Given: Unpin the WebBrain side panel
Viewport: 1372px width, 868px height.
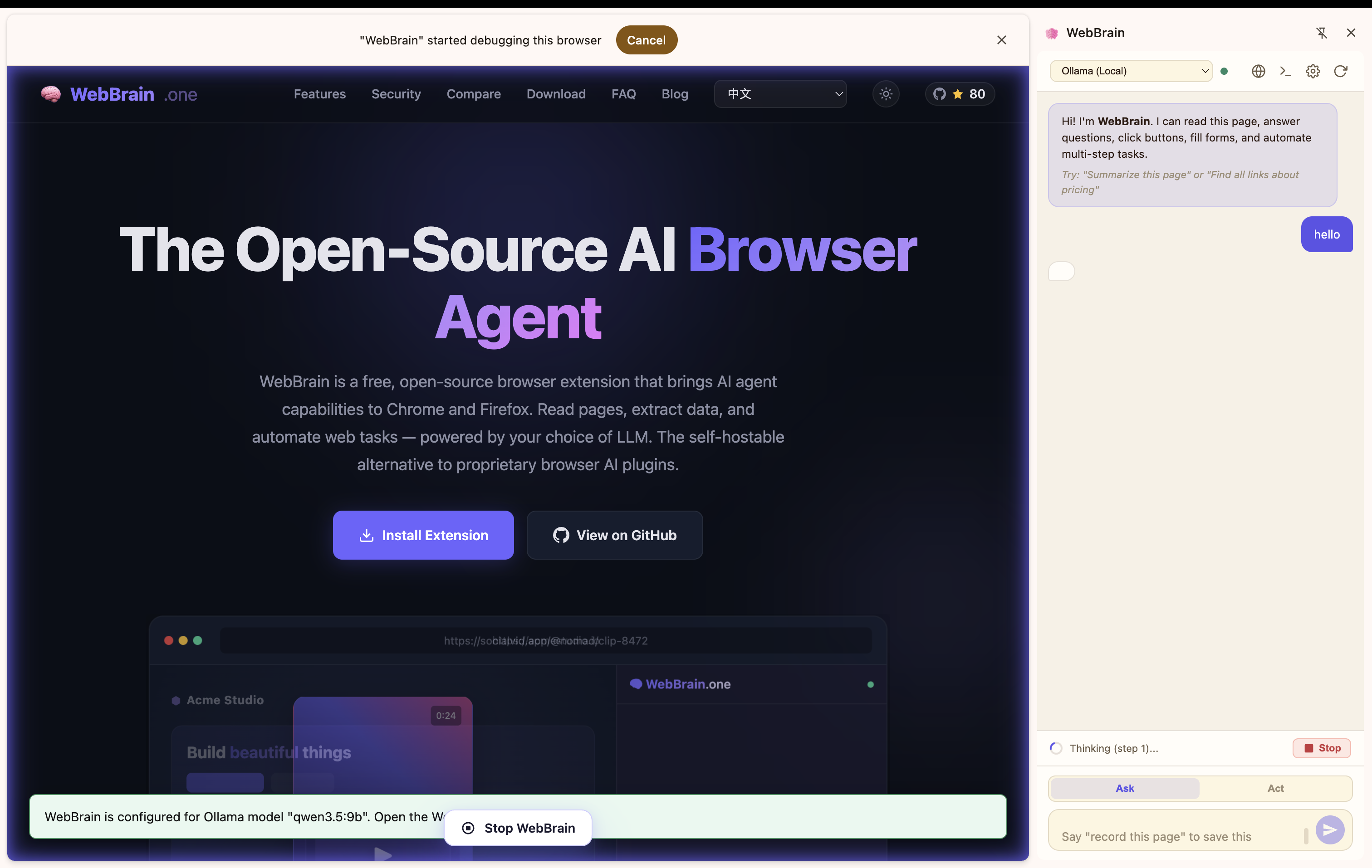Looking at the screenshot, I should click(x=1322, y=33).
